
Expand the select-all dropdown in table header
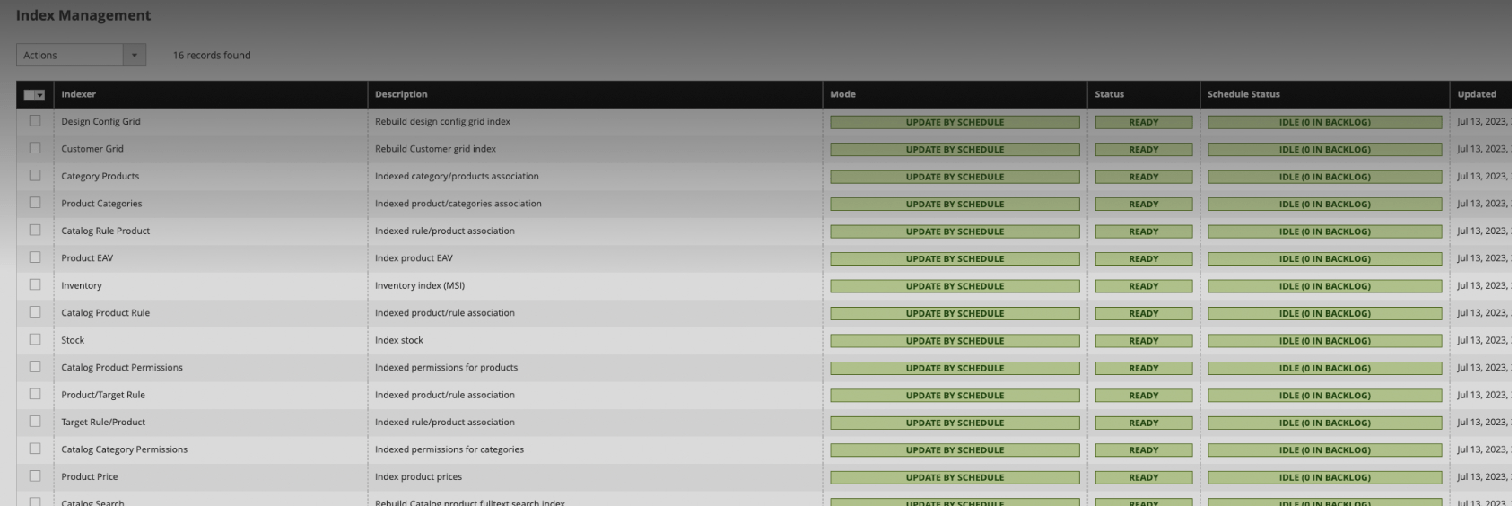click(x=40, y=95)
